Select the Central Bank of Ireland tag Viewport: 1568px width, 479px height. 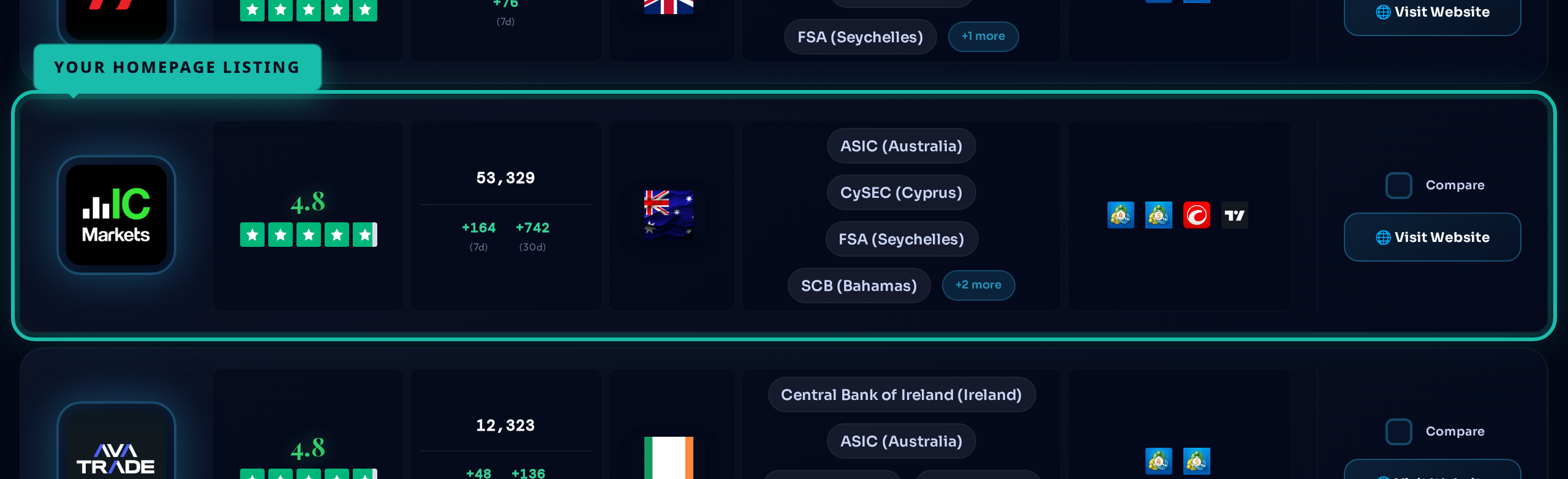click(901, 394)
